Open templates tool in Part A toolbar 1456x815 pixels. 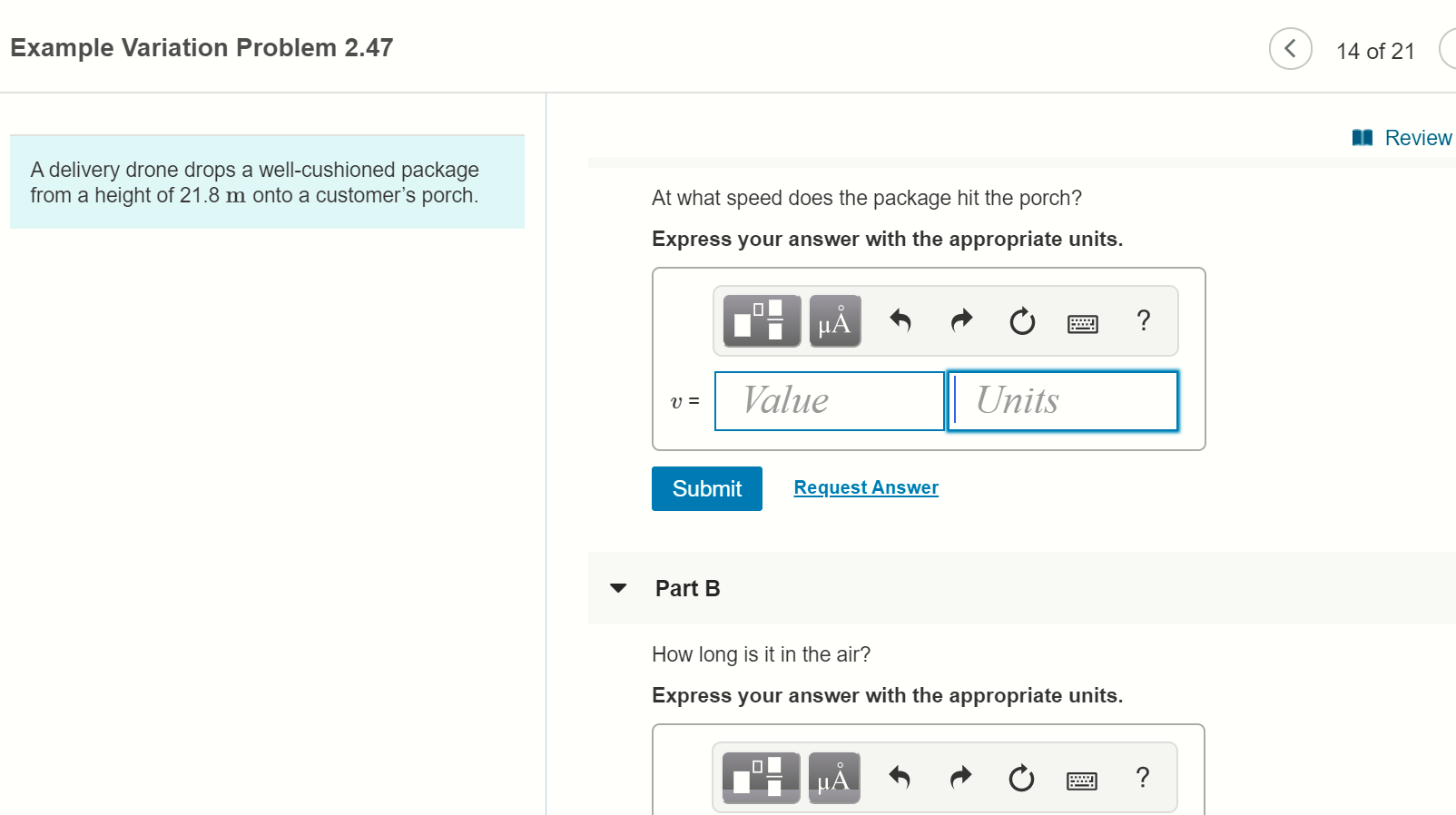[x=762, y=320]
